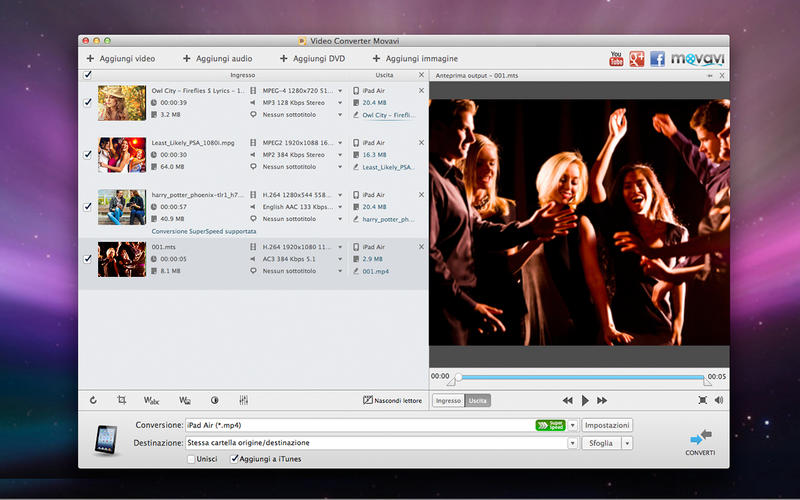Click the rewind playback button
This screenshot has height=500, width=800.
point(567,401)
